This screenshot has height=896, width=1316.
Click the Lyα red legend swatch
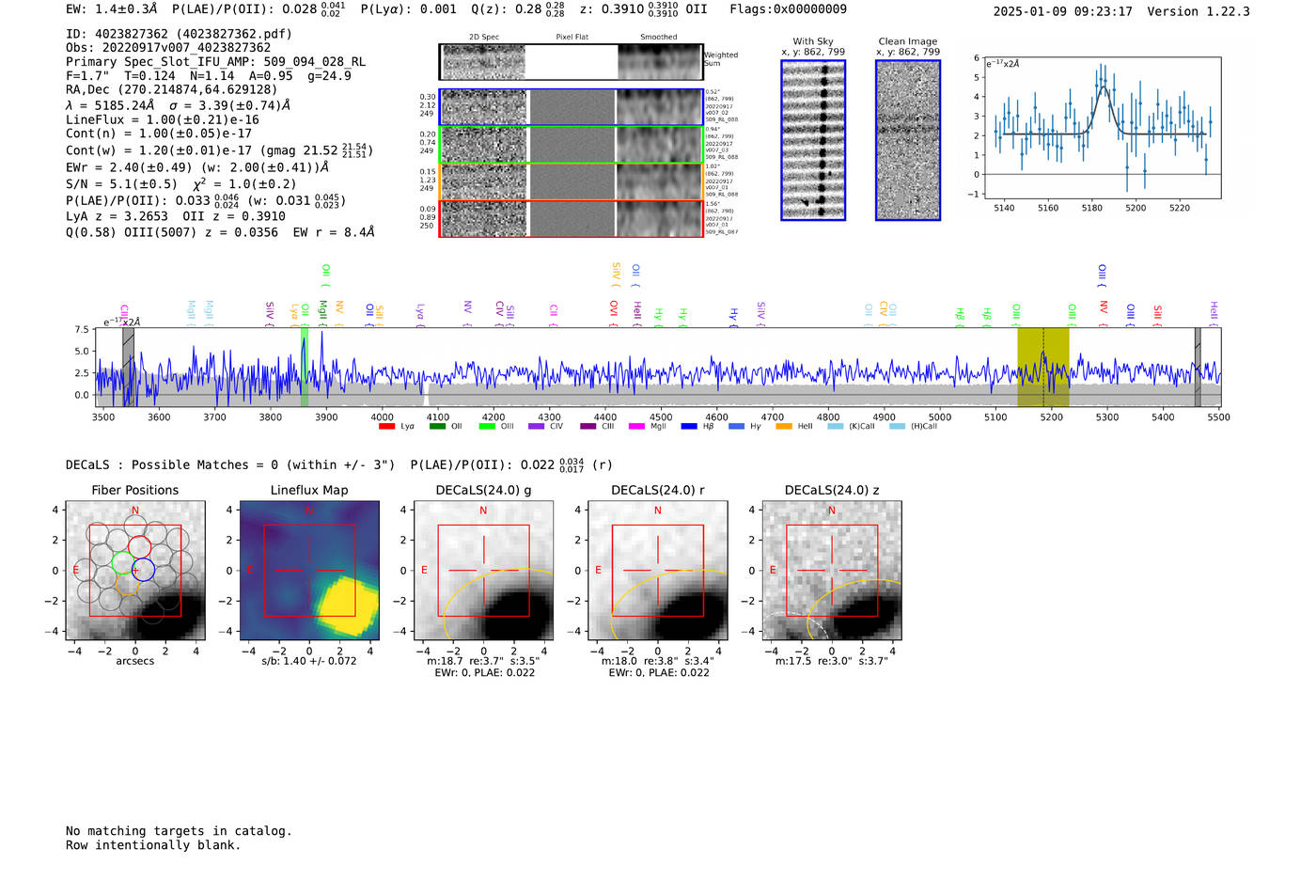tap(386, 427)
